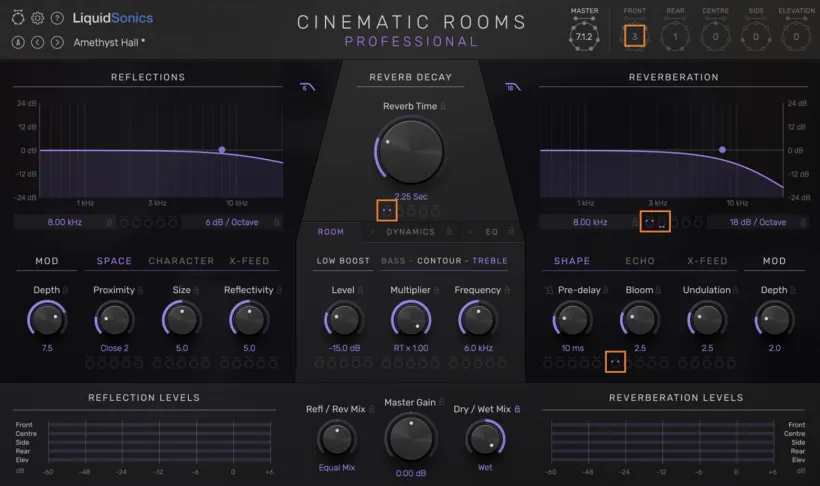Viewport: 820px width, 486px height.
Task: Select the SIDE plane editor
Action: coord(756,37)
